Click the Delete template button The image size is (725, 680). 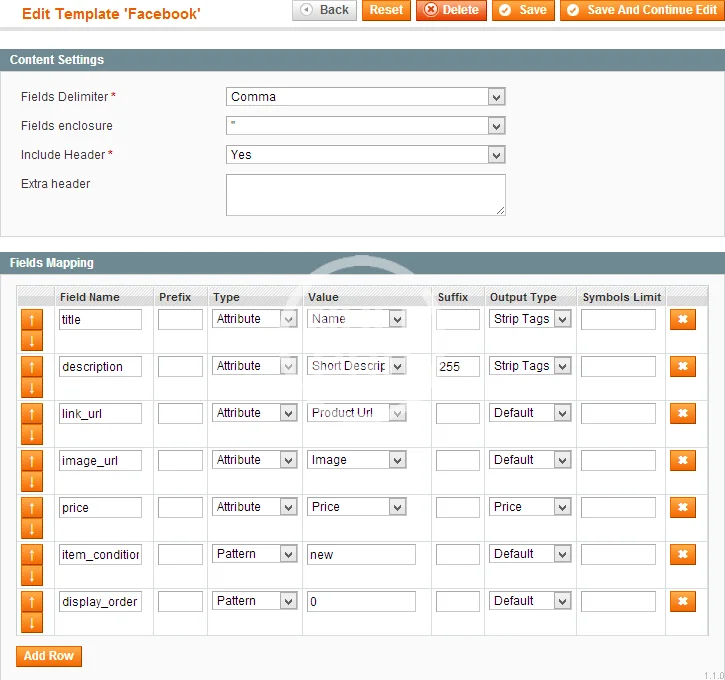click(x=451, y=10)
